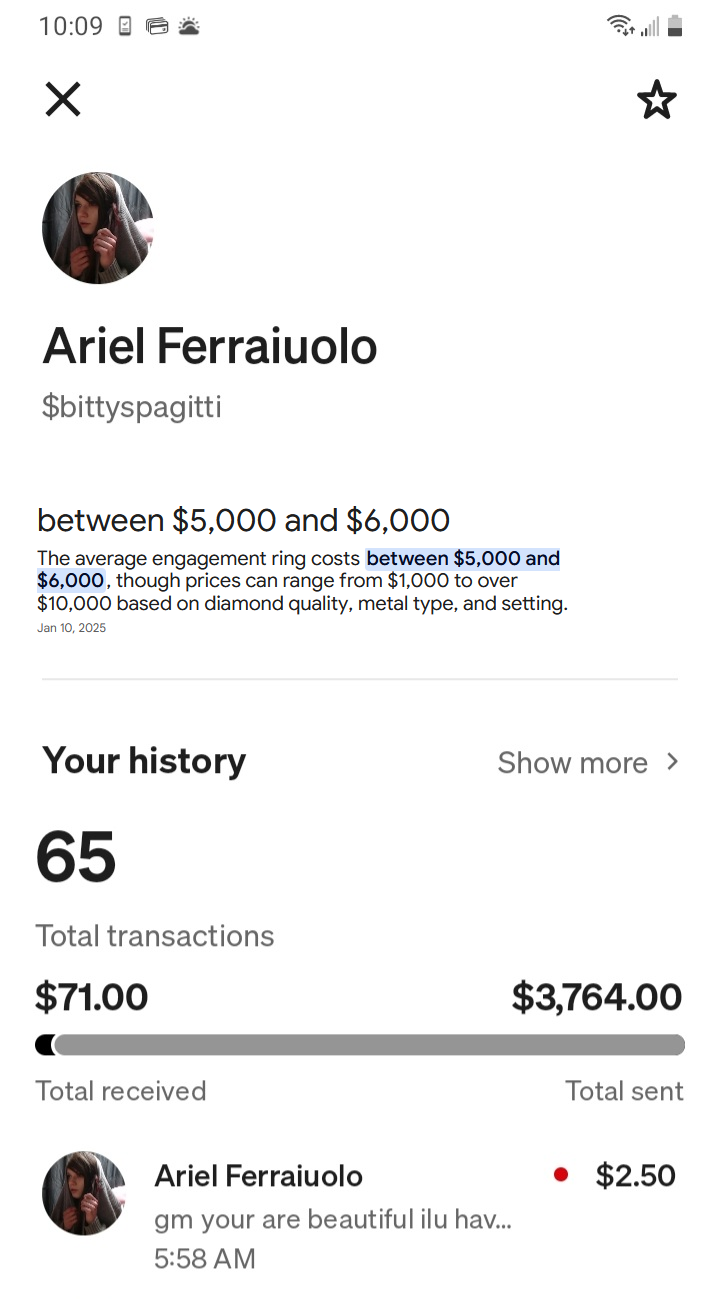720x1299 pixels.
Task: Expand history using the chevron arrow
Action: pos(673,762)
